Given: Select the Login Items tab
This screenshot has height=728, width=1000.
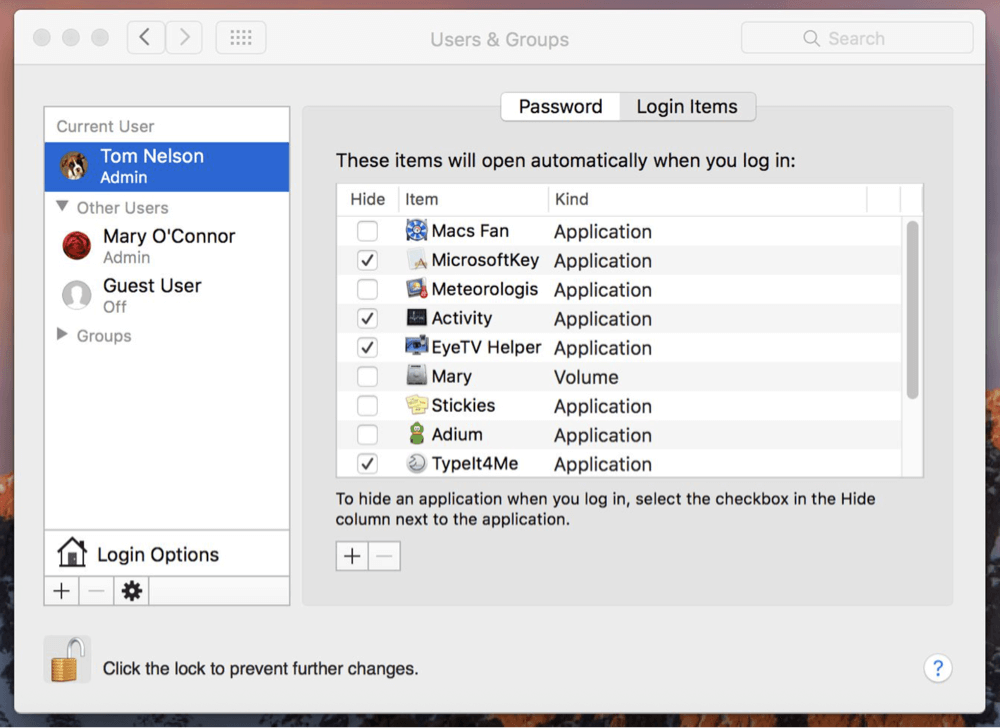Looking at the screenshot, I should pos(687,106).
